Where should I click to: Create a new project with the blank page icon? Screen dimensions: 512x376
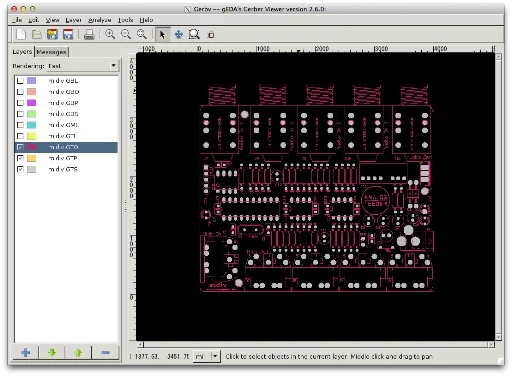[x=21, y=34]
